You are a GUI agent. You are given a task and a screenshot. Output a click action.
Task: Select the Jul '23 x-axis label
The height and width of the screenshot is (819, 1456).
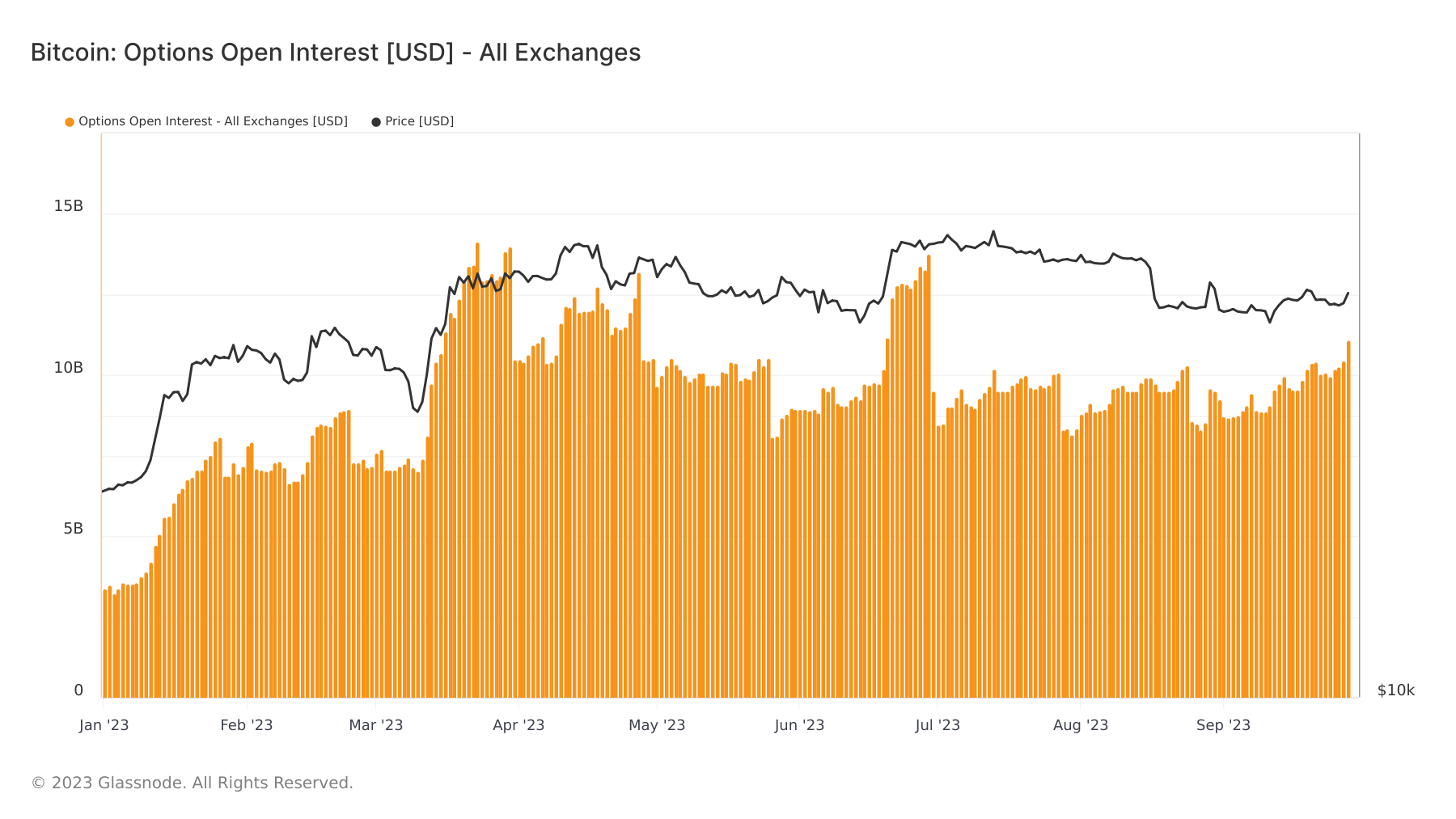click(x=938, y=725)
